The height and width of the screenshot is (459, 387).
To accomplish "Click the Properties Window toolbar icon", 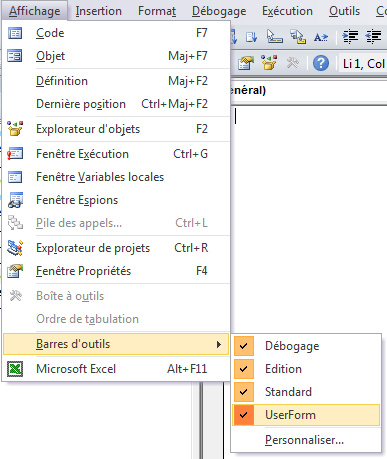I will [246, 63].
